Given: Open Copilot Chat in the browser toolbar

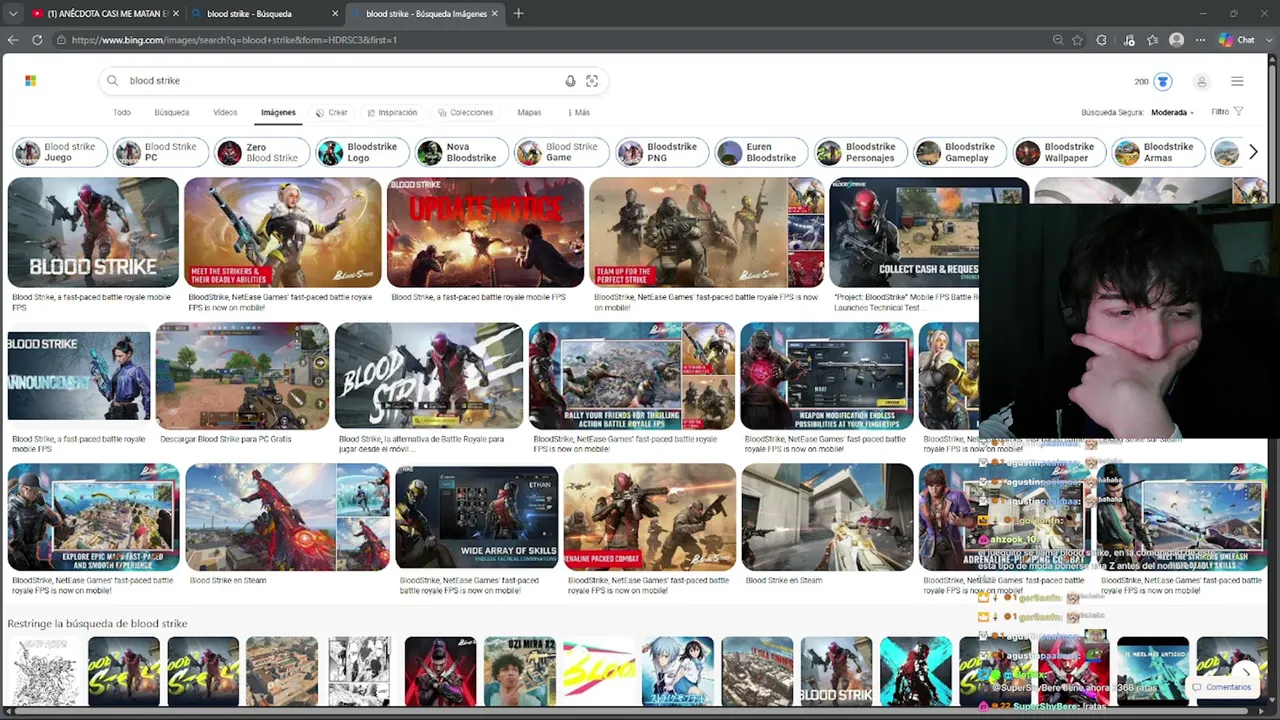Looking at the screenshot, I should (x=1237, y=40).
